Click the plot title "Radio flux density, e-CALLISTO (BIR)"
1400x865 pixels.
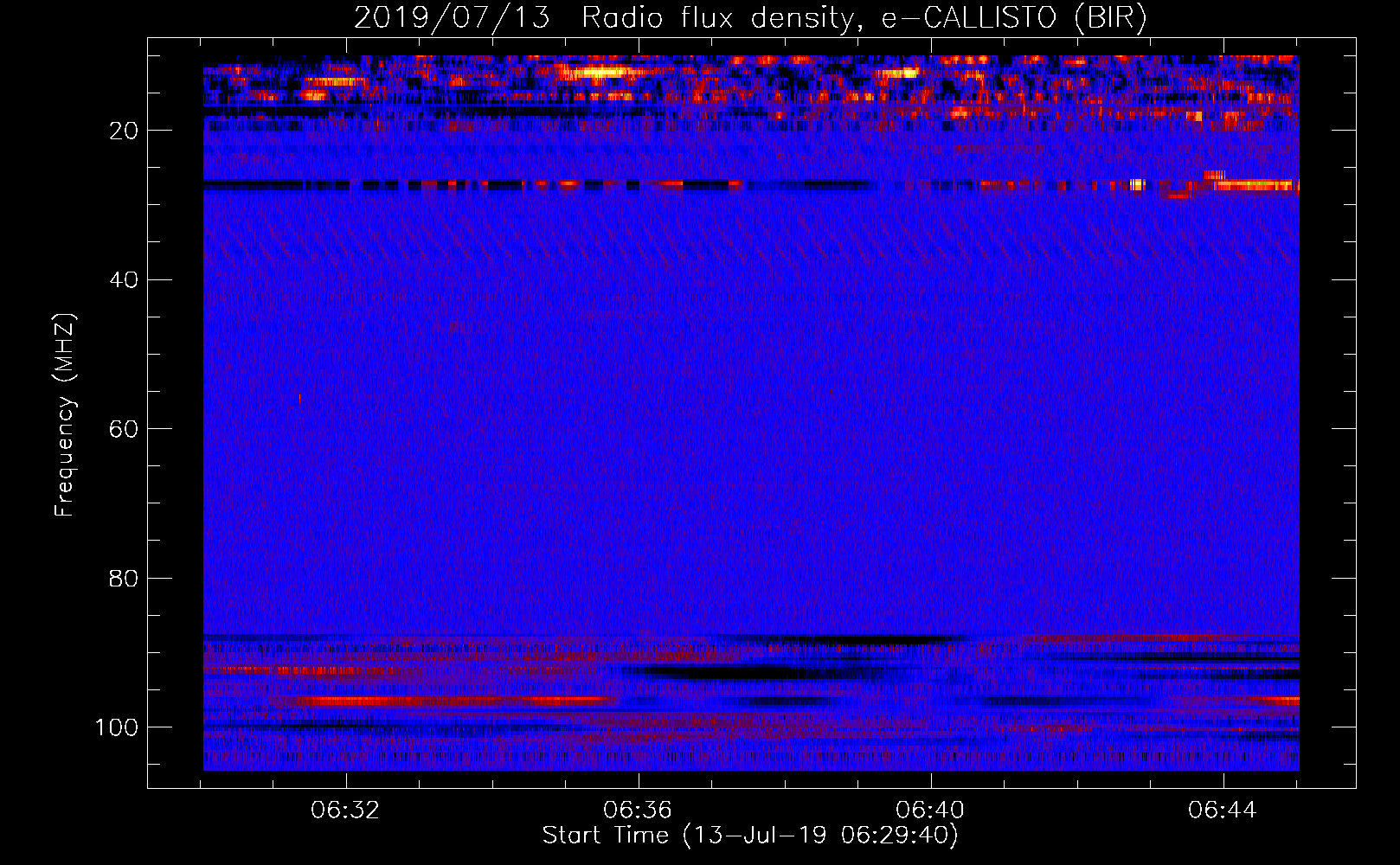[864, 18]
